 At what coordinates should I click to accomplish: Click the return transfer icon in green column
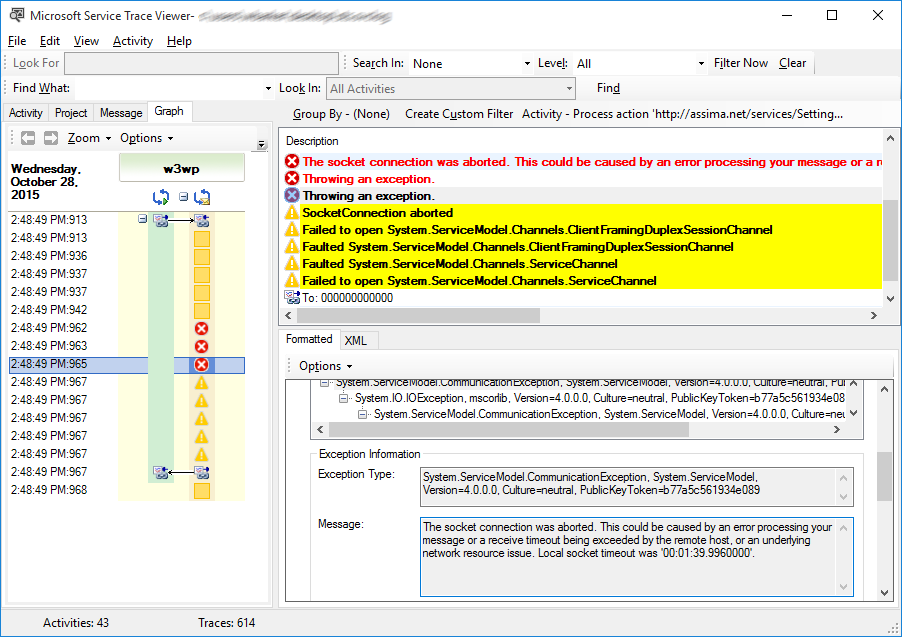click(161, 472)
